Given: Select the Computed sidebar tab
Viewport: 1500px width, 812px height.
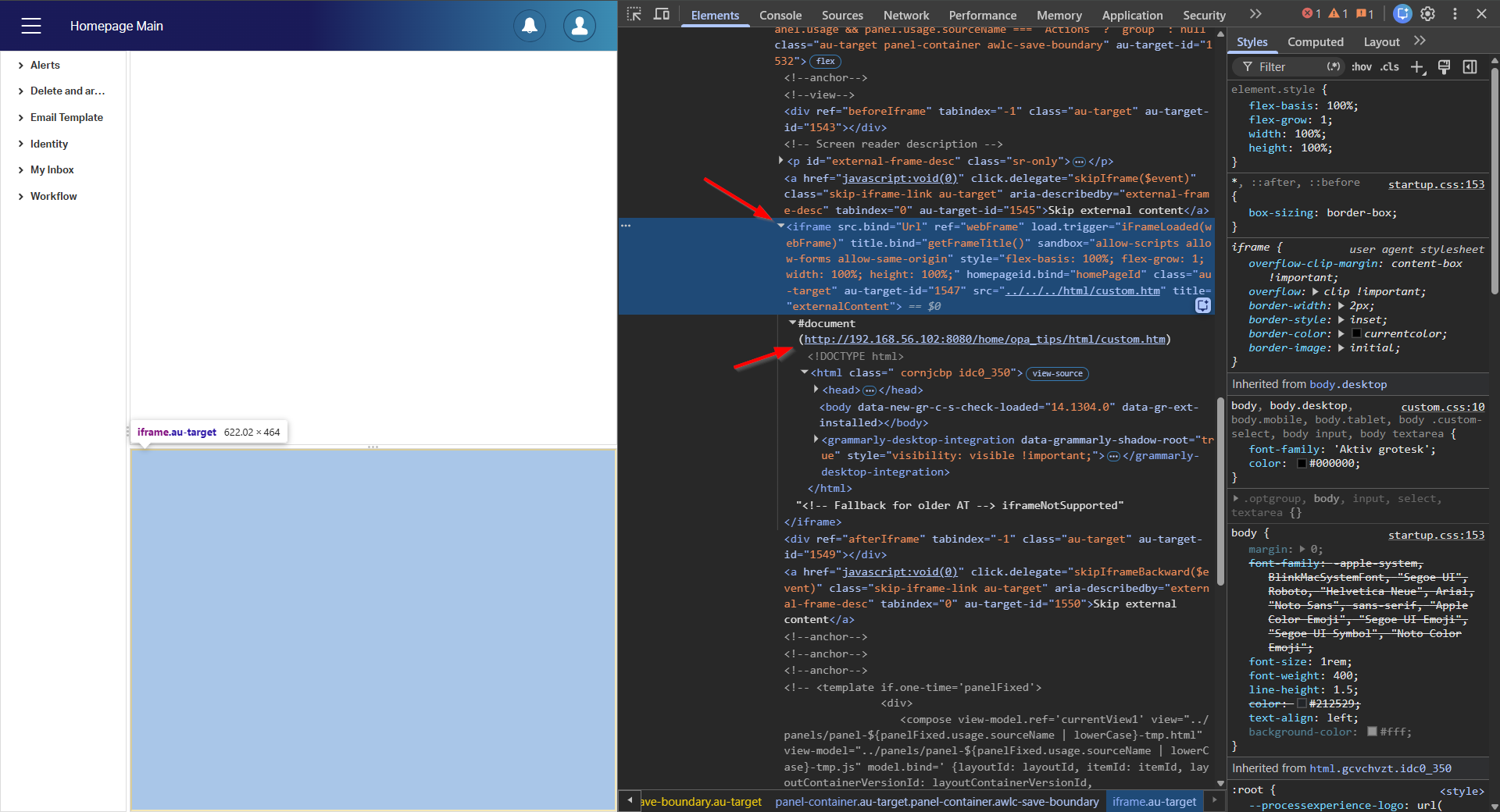Looking at the screenshot, I should pyautogui.click(x=1316, y=42).
